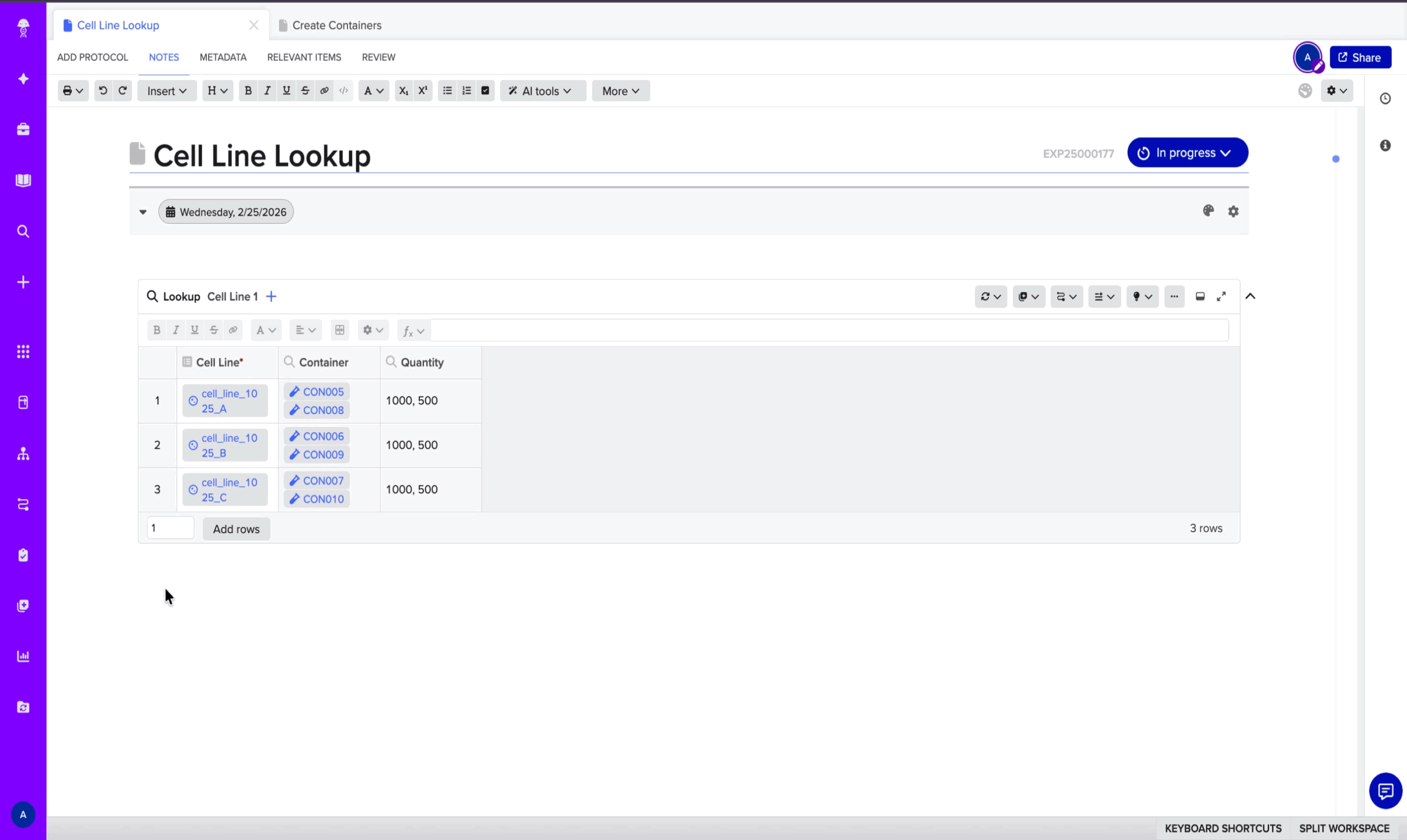
Task: Click the row count input field
Action: pyautogui.click(x=170, y=527)
